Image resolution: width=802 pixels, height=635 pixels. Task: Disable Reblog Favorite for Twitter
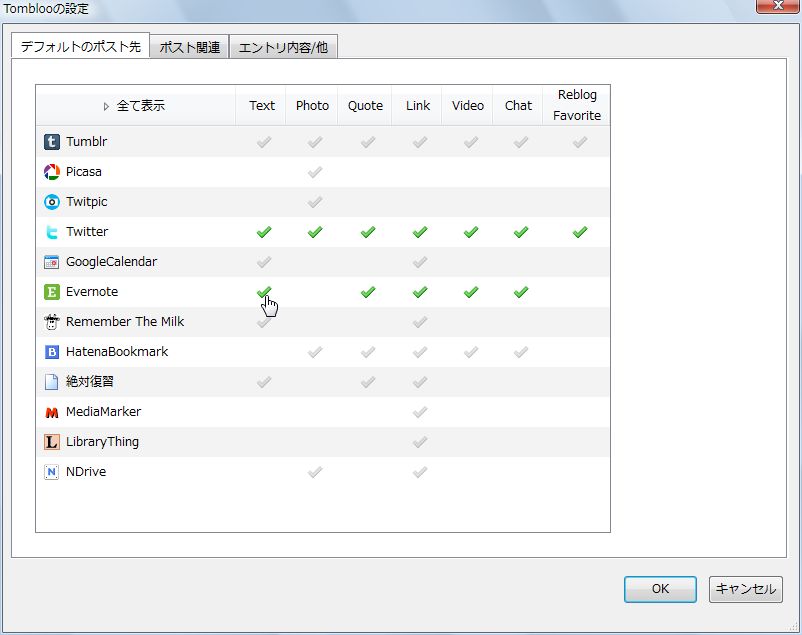[580, 232]
